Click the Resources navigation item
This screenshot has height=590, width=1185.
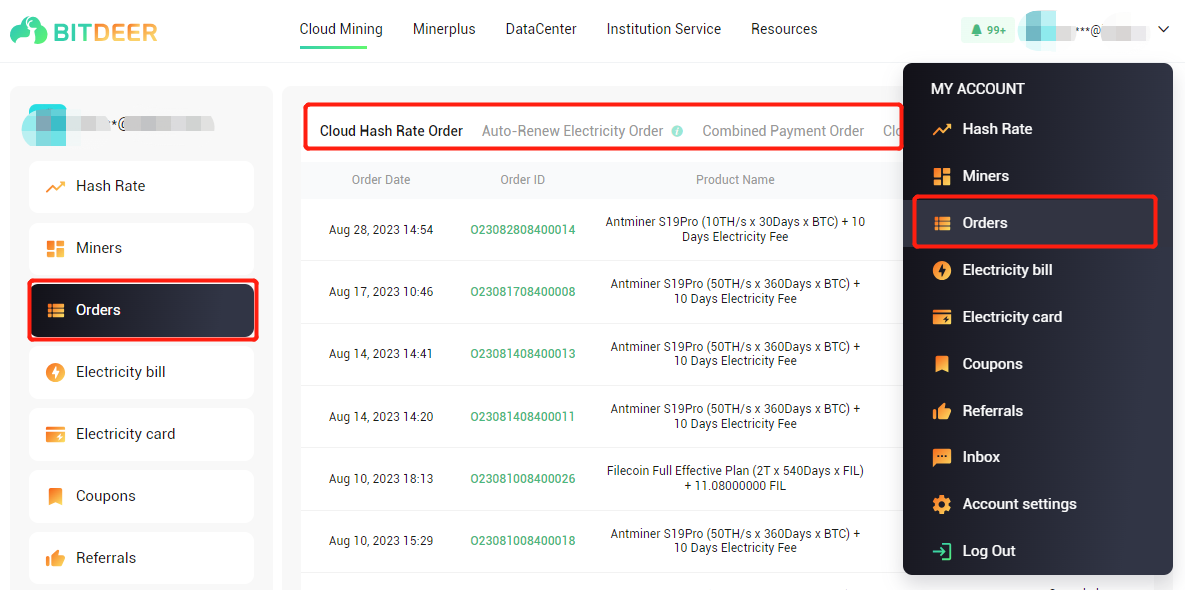(x=784, y=29)
